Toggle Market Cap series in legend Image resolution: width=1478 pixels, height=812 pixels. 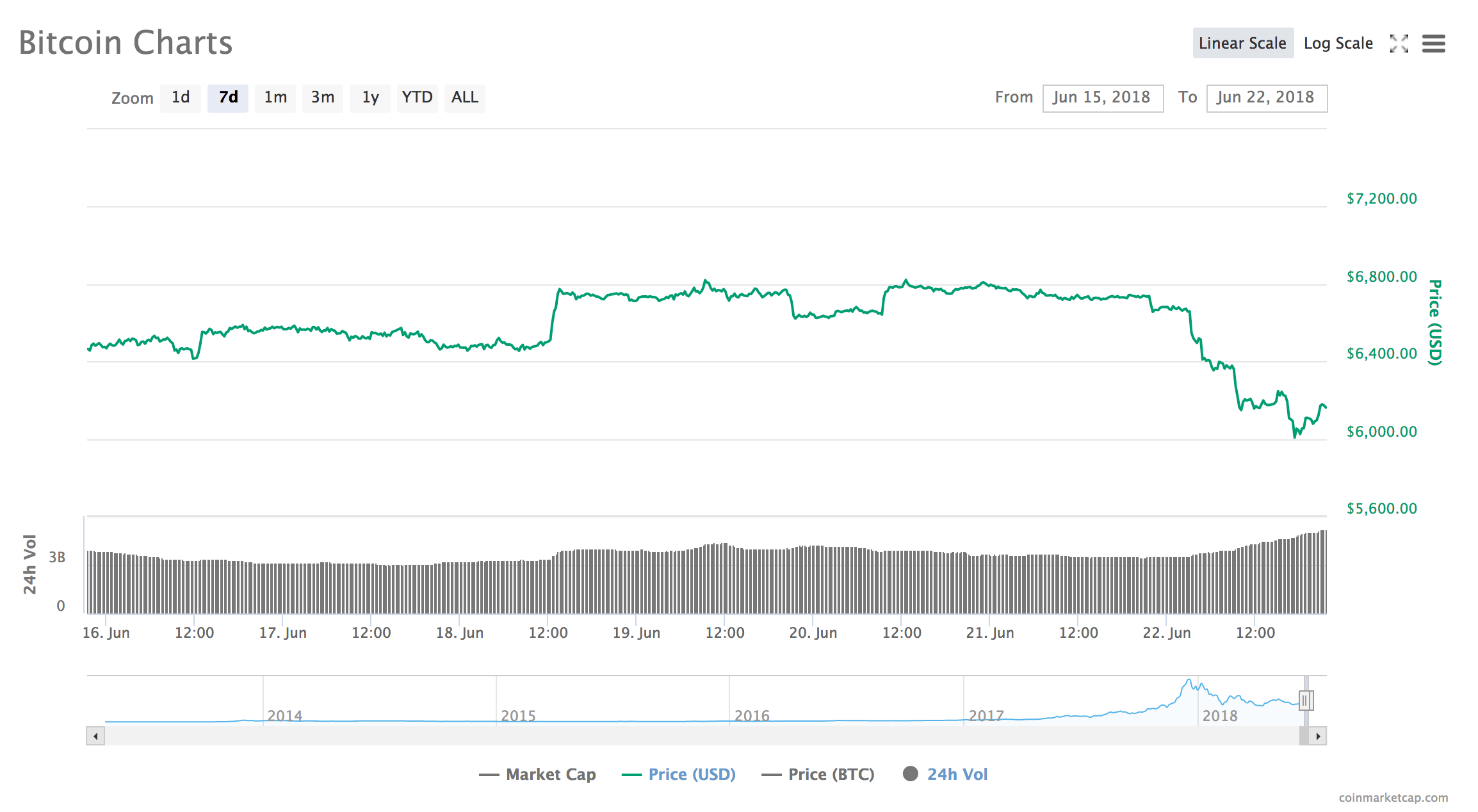(x=538, y=774)
